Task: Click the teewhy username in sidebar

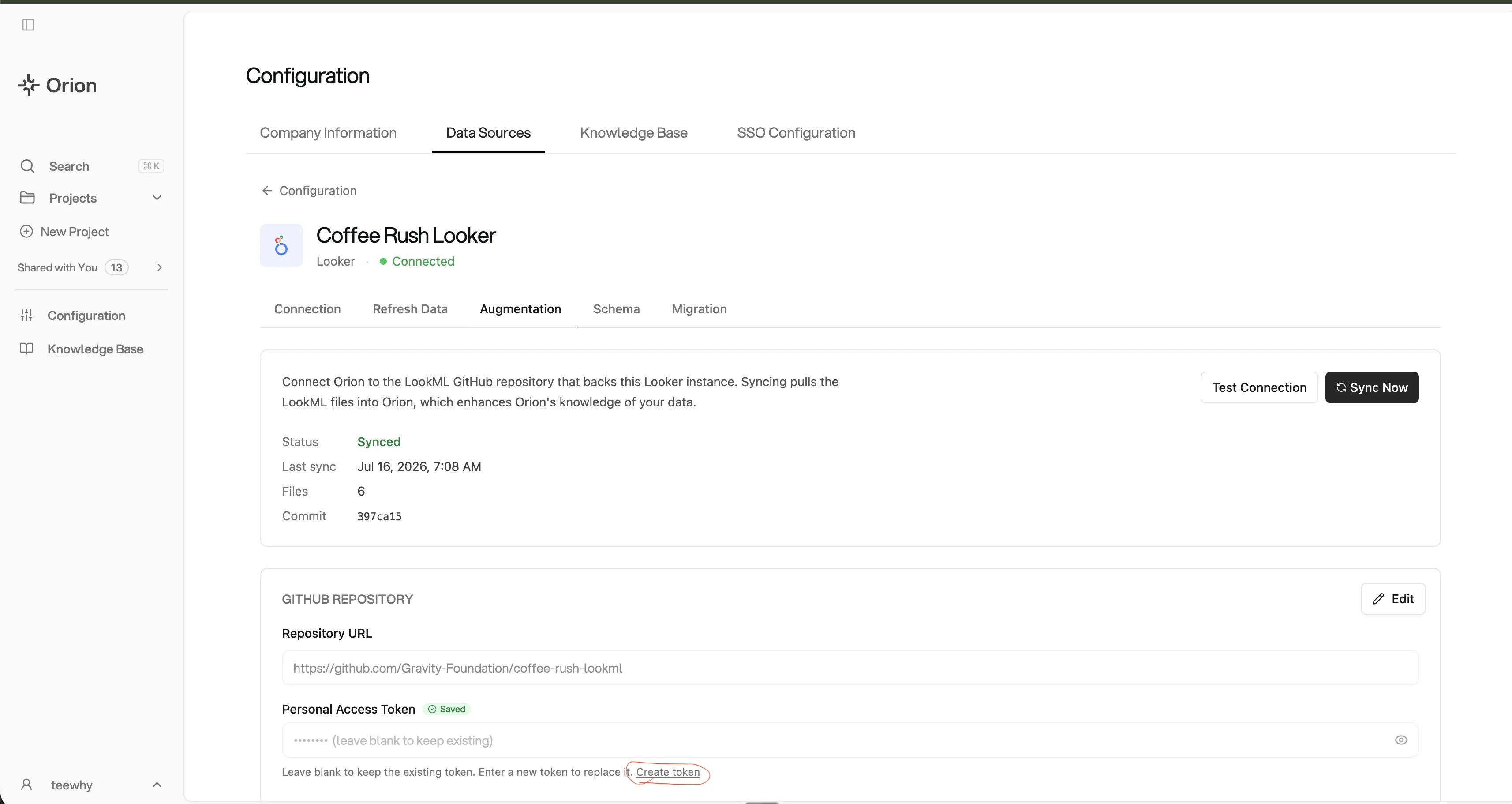Action: (71, 785)
